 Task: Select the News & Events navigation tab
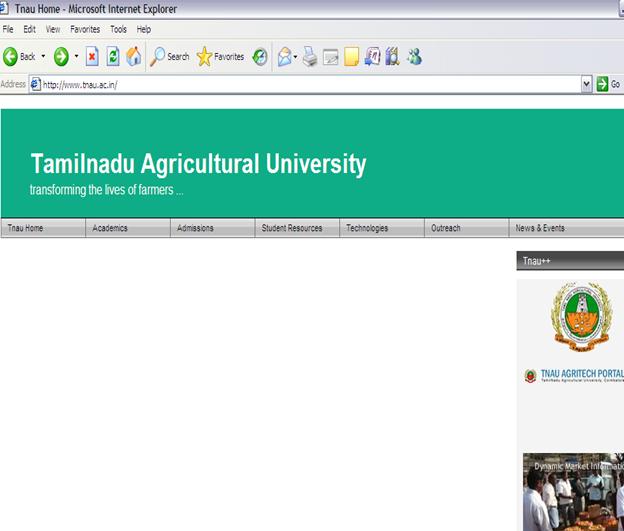click(x=566, y=228)
